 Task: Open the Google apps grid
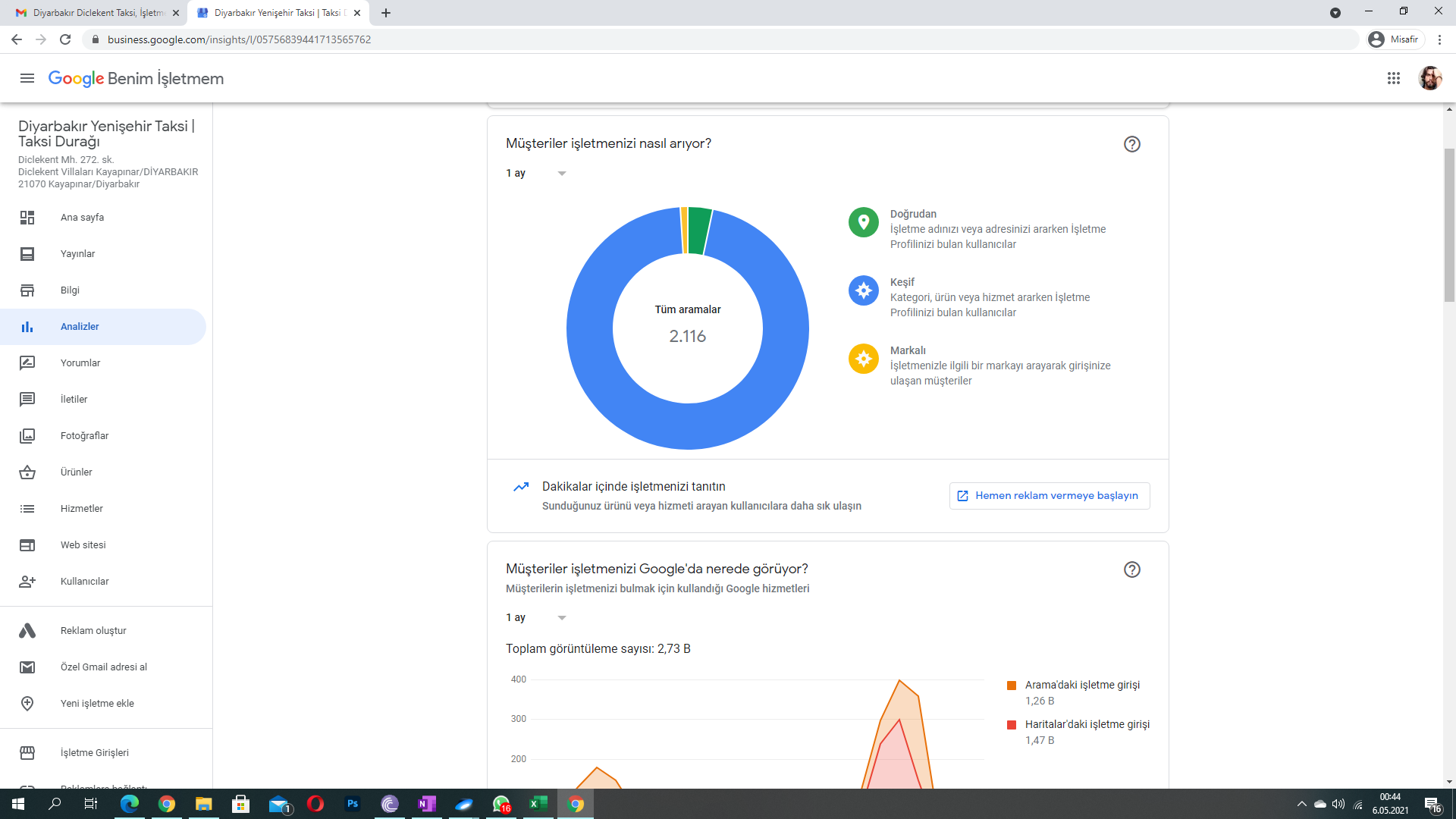1393,78
